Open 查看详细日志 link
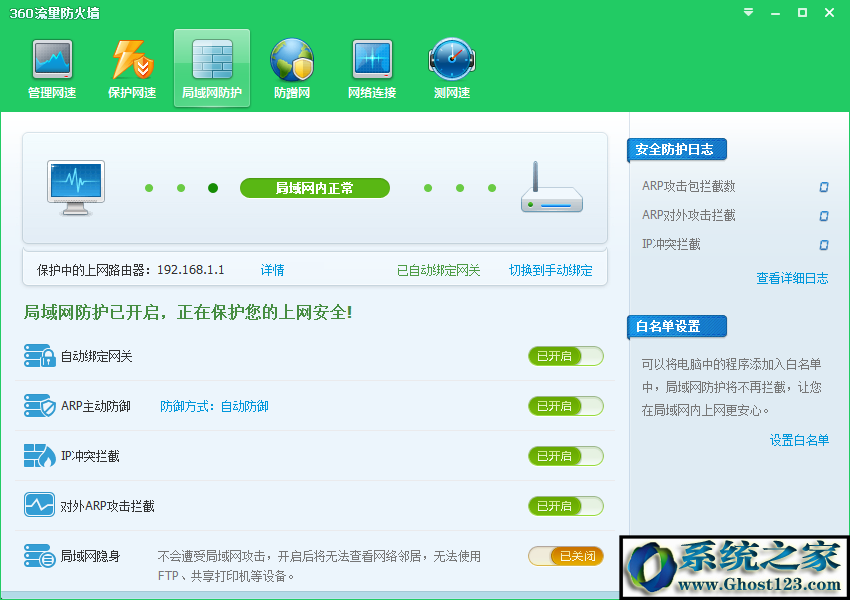Screen dimensions: 850x600 point(792,279)
